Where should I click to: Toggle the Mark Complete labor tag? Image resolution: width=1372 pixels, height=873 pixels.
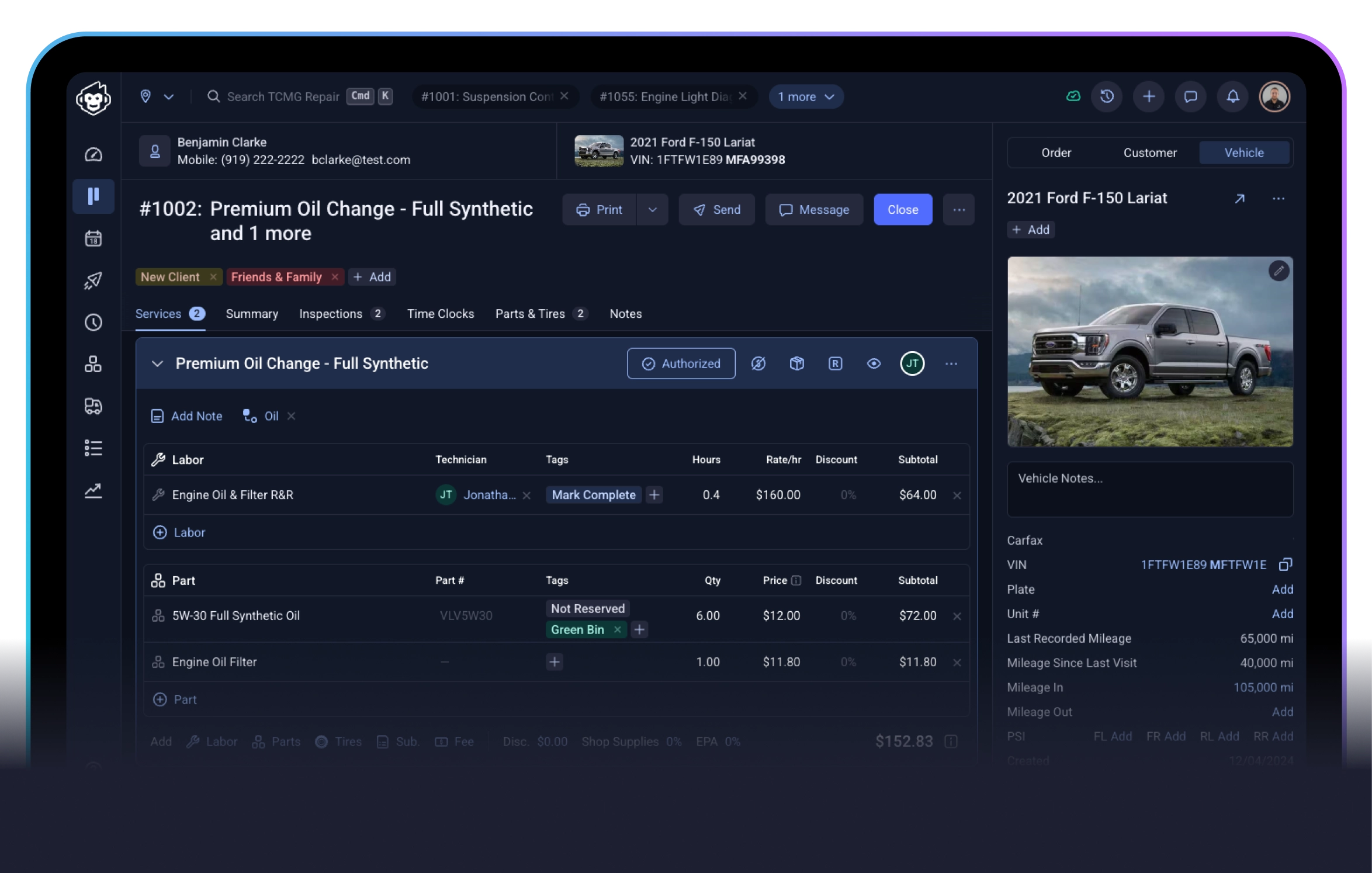pyautogui.click(x=593, y=495)
